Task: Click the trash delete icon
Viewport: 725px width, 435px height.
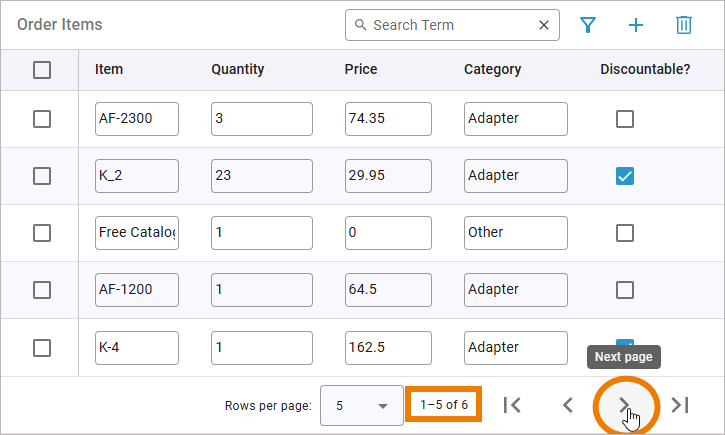Action: click(x=684, y=25)
